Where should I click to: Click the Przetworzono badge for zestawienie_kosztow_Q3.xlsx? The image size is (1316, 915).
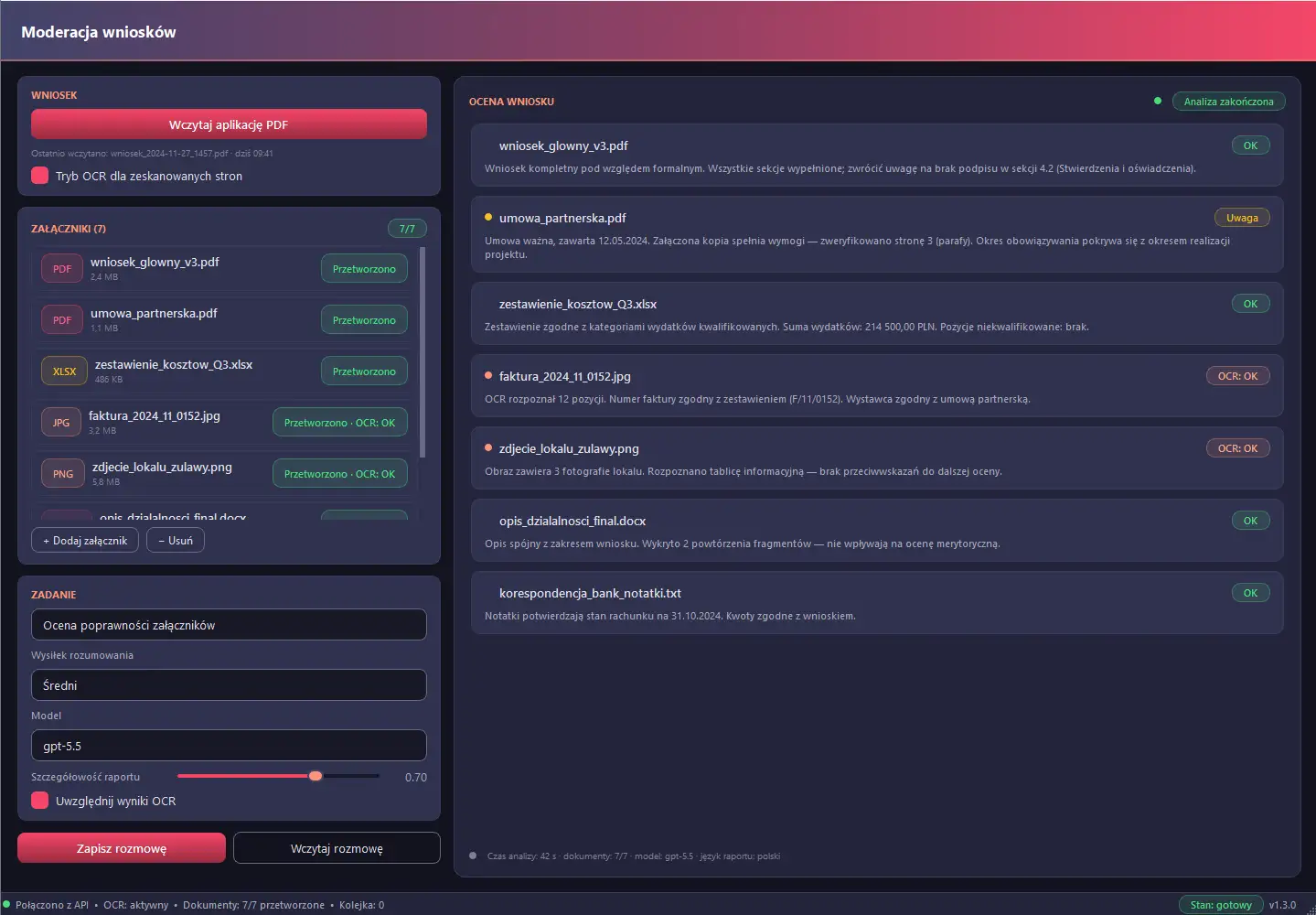coord(364,371)
